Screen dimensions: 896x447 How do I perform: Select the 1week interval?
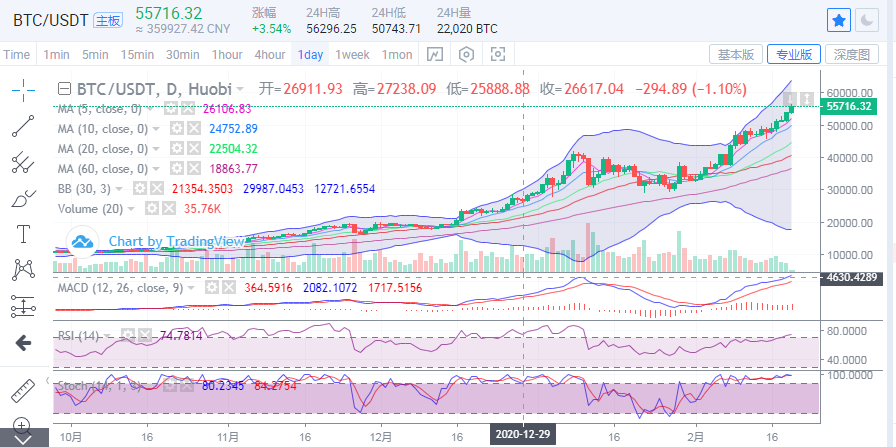(x=352, y=55)
